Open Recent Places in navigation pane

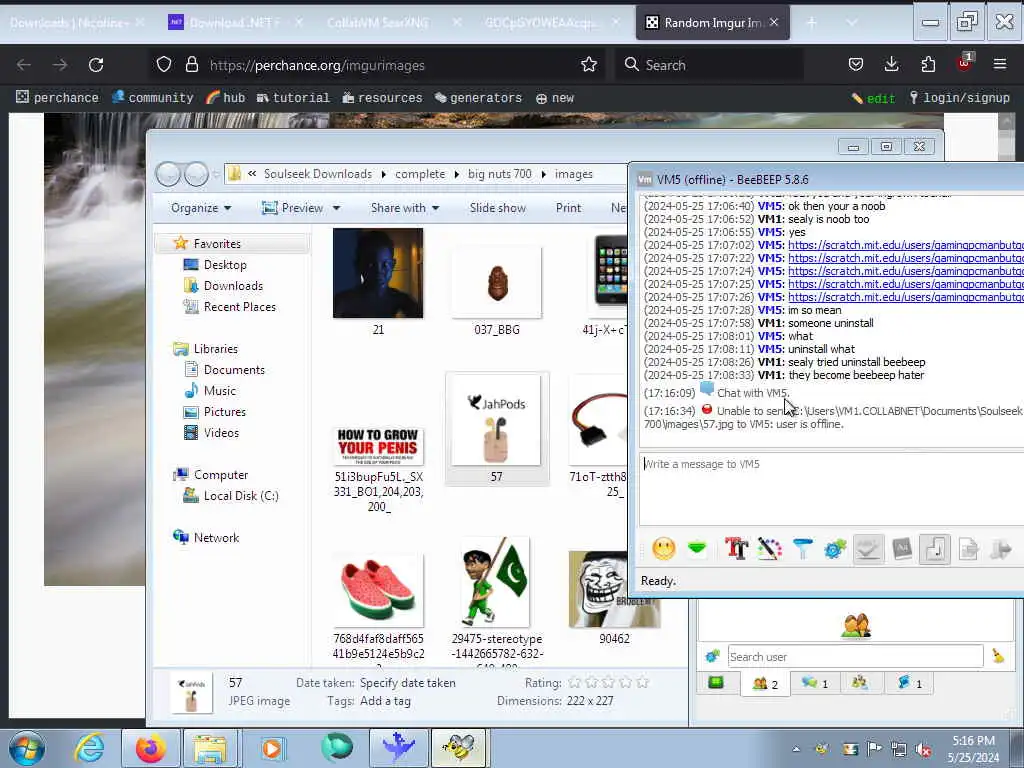pos(240,306)
